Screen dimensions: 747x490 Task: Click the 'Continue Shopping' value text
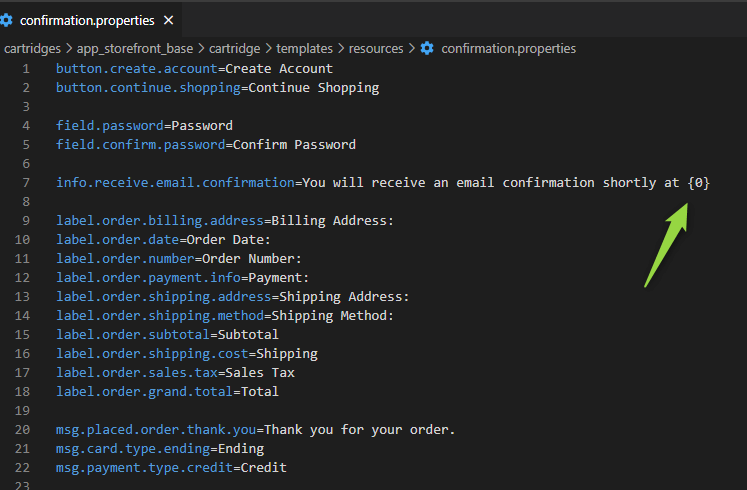313,88
